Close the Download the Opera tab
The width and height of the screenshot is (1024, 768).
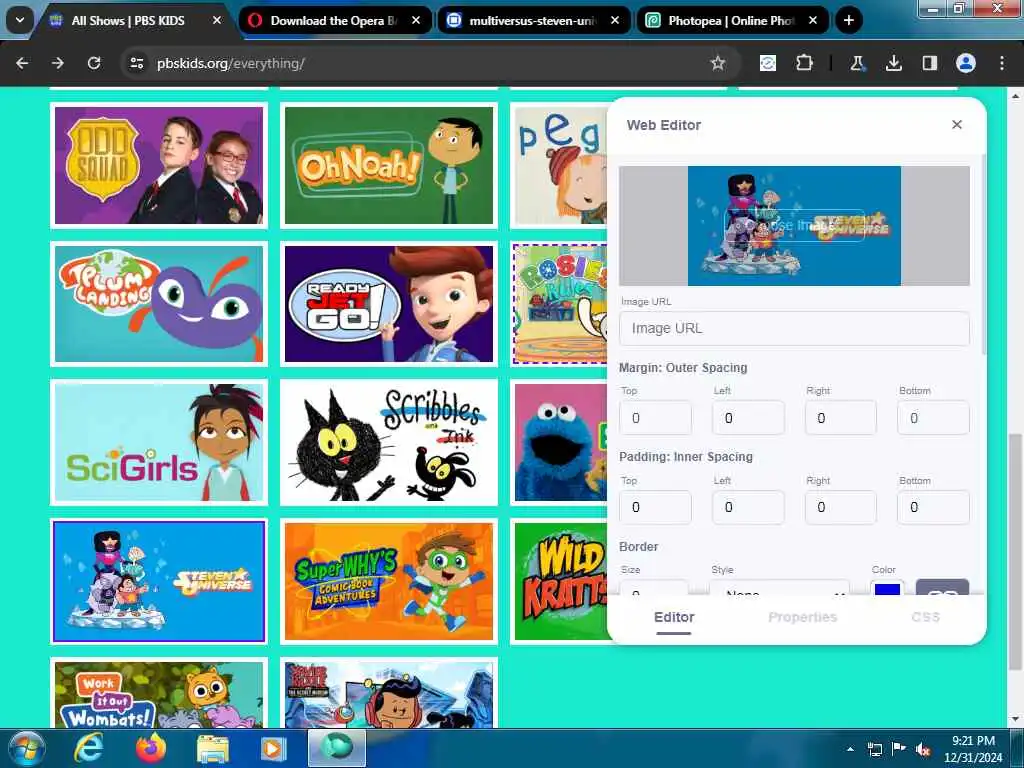click(415, 20)
